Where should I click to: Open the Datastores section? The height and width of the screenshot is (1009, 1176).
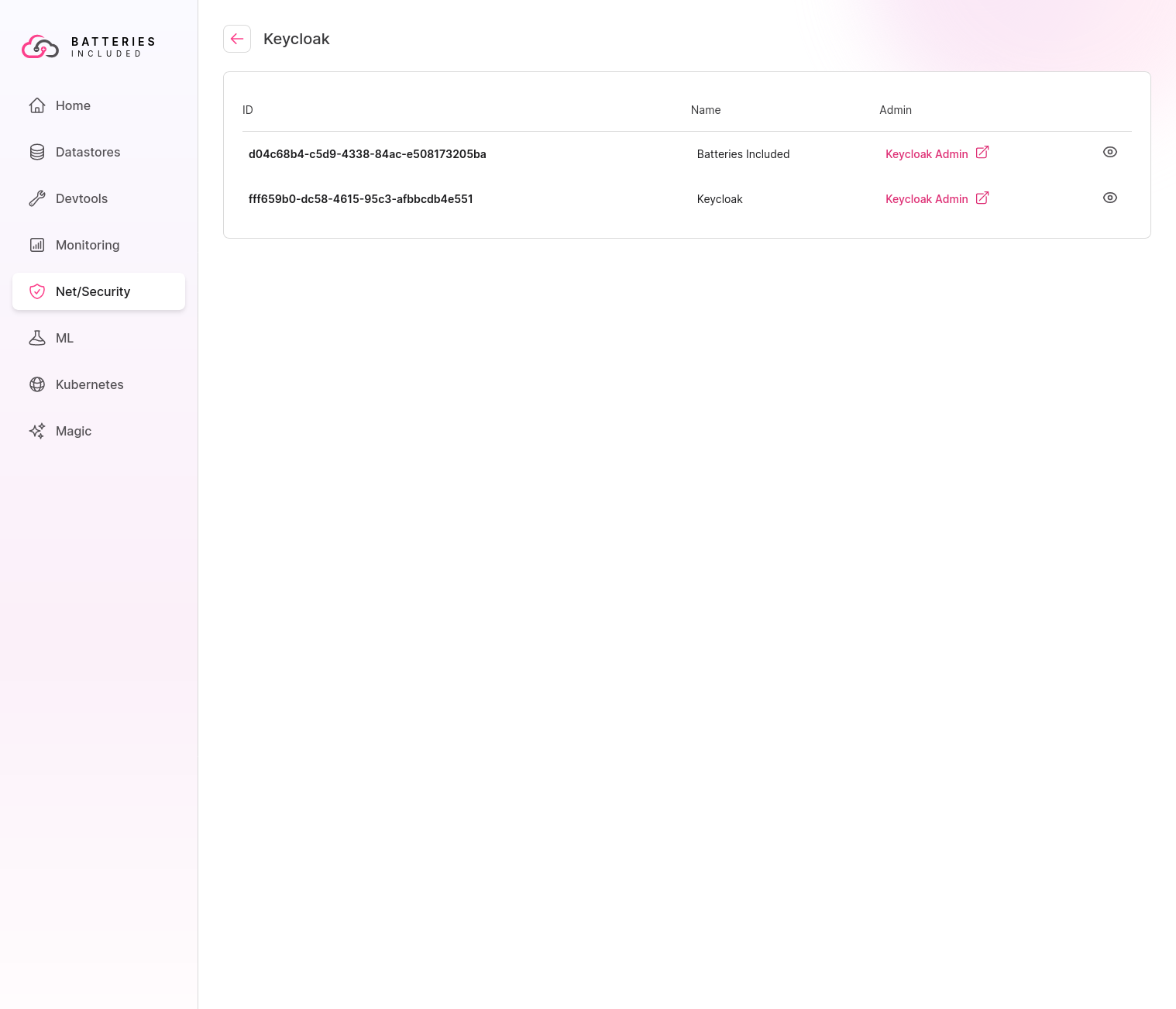pos(98,152)
